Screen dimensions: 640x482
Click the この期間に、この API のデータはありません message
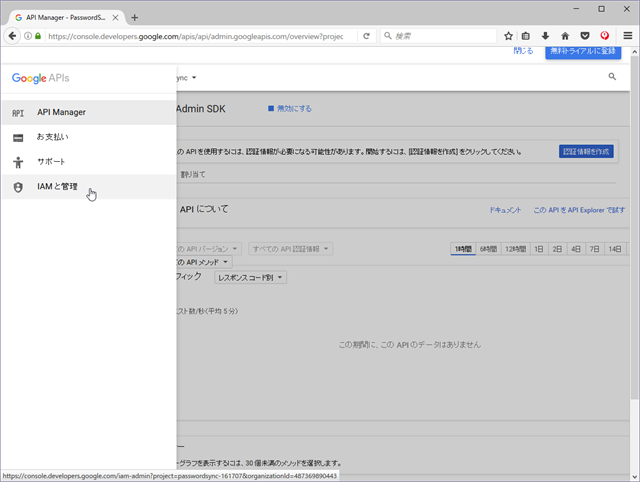(x=409, y=345)
